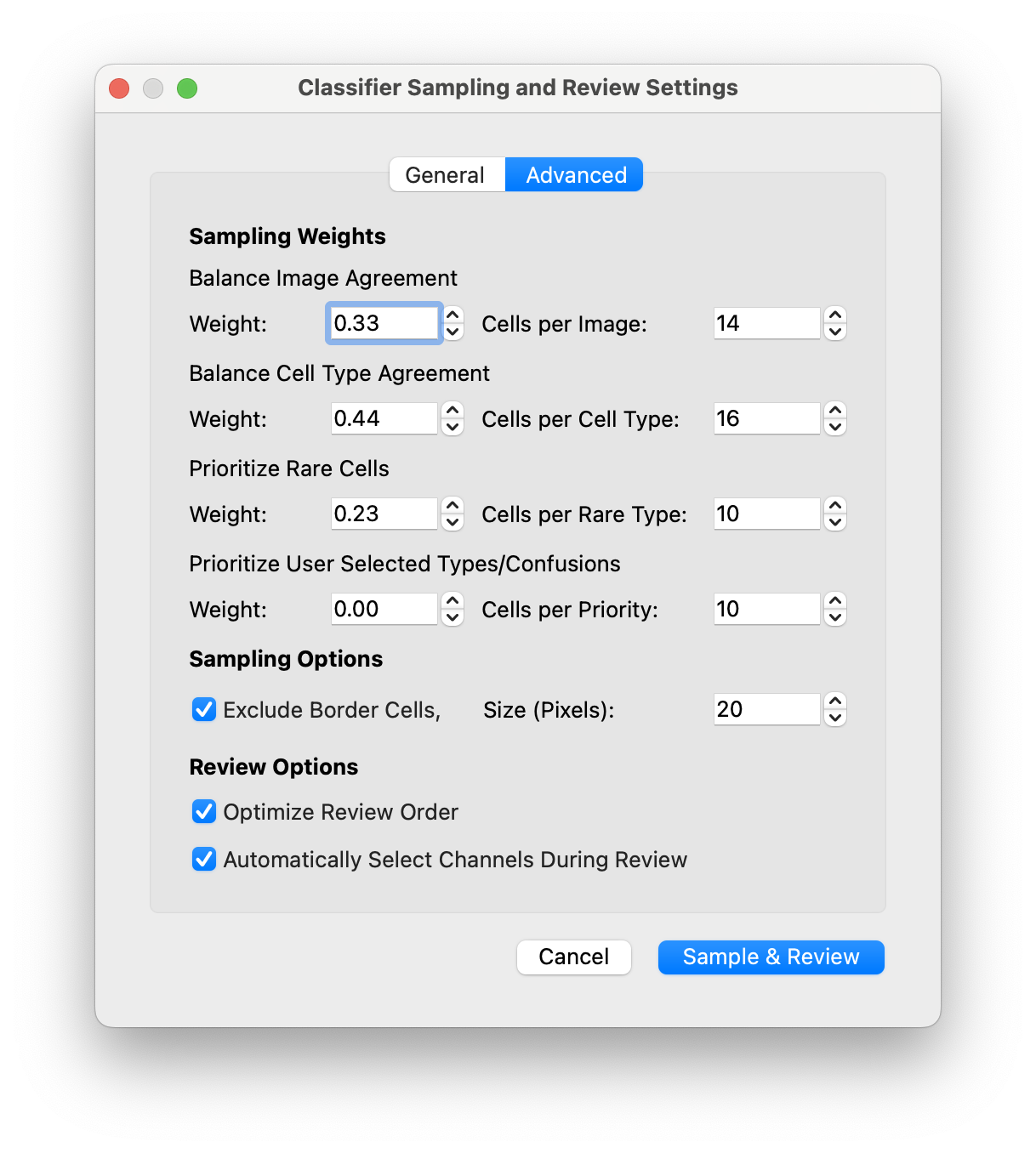Image resolution: width=1036 pixels, height=1153 pixels.
Task: Decrement the Cells per Image stepper
Action: point(835,331)
